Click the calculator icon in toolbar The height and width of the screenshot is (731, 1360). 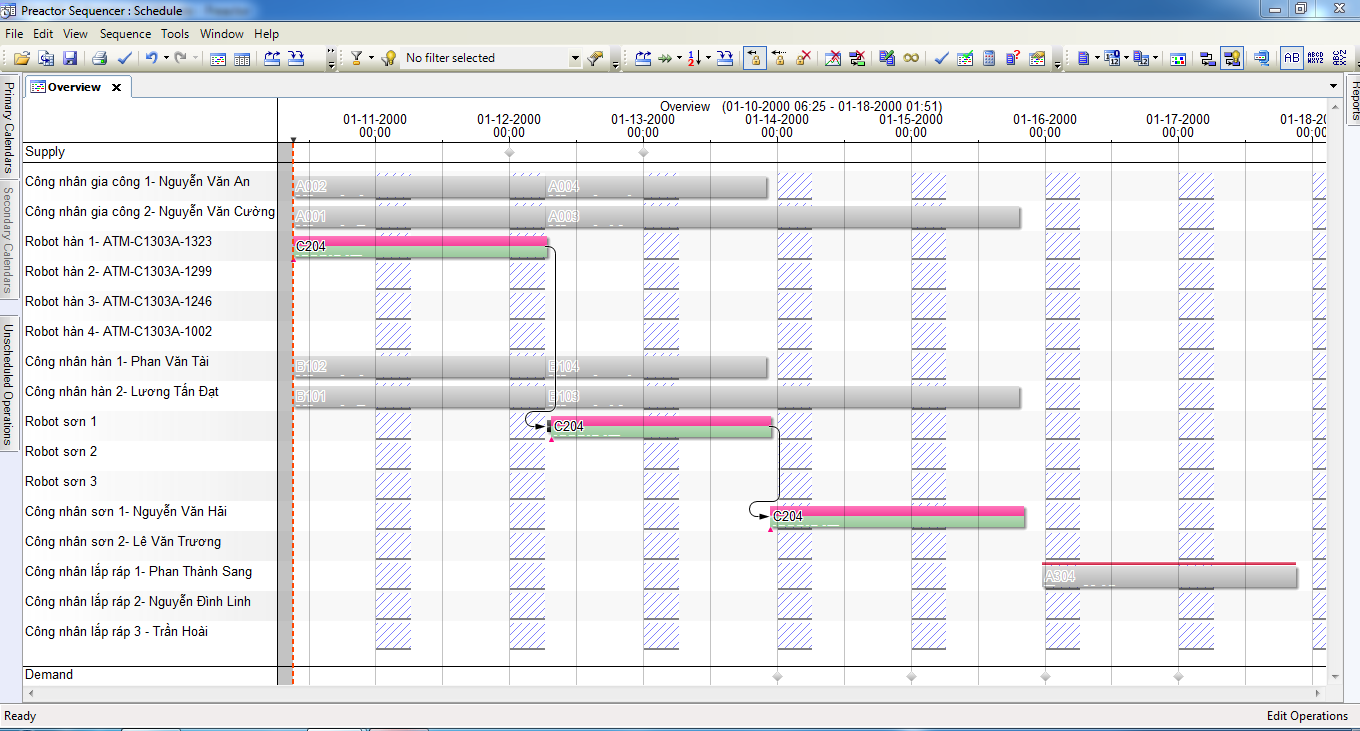click(x=989, y=59)
